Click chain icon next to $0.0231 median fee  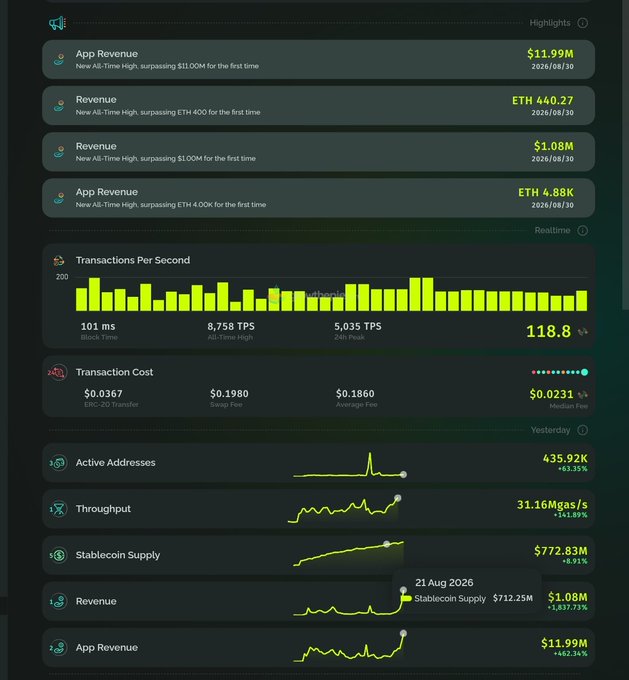click(x=583, y=394)
